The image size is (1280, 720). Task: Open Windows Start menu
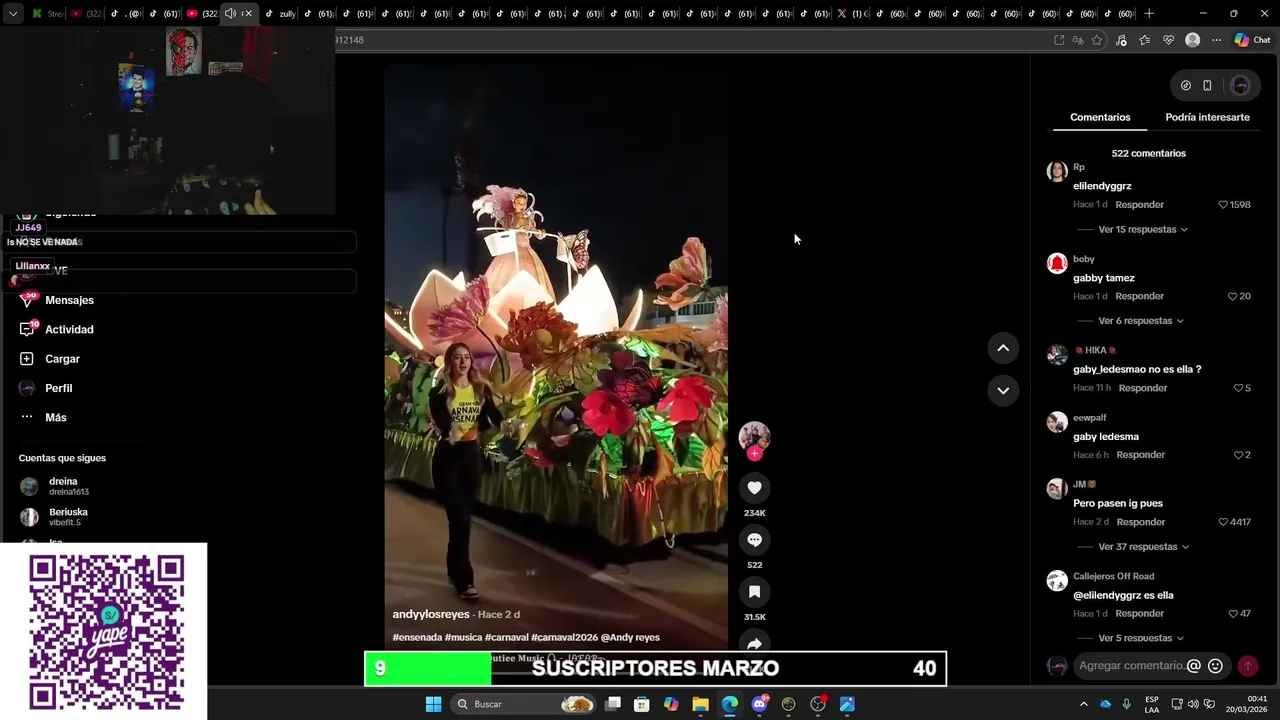point(433,704)
